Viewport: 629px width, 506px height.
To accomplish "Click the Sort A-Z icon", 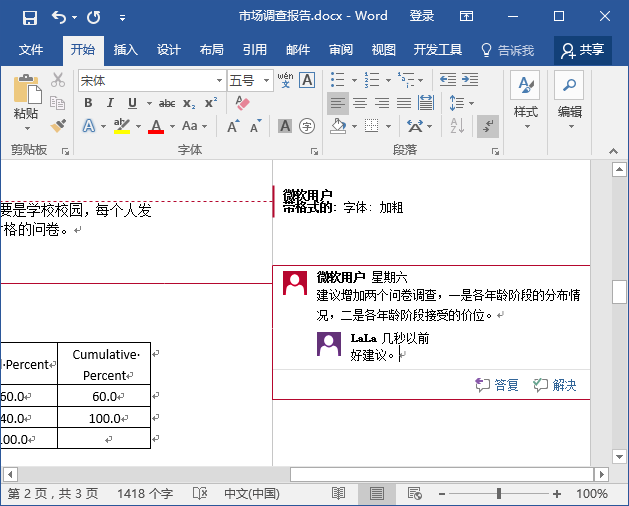I will pos(457,126).
